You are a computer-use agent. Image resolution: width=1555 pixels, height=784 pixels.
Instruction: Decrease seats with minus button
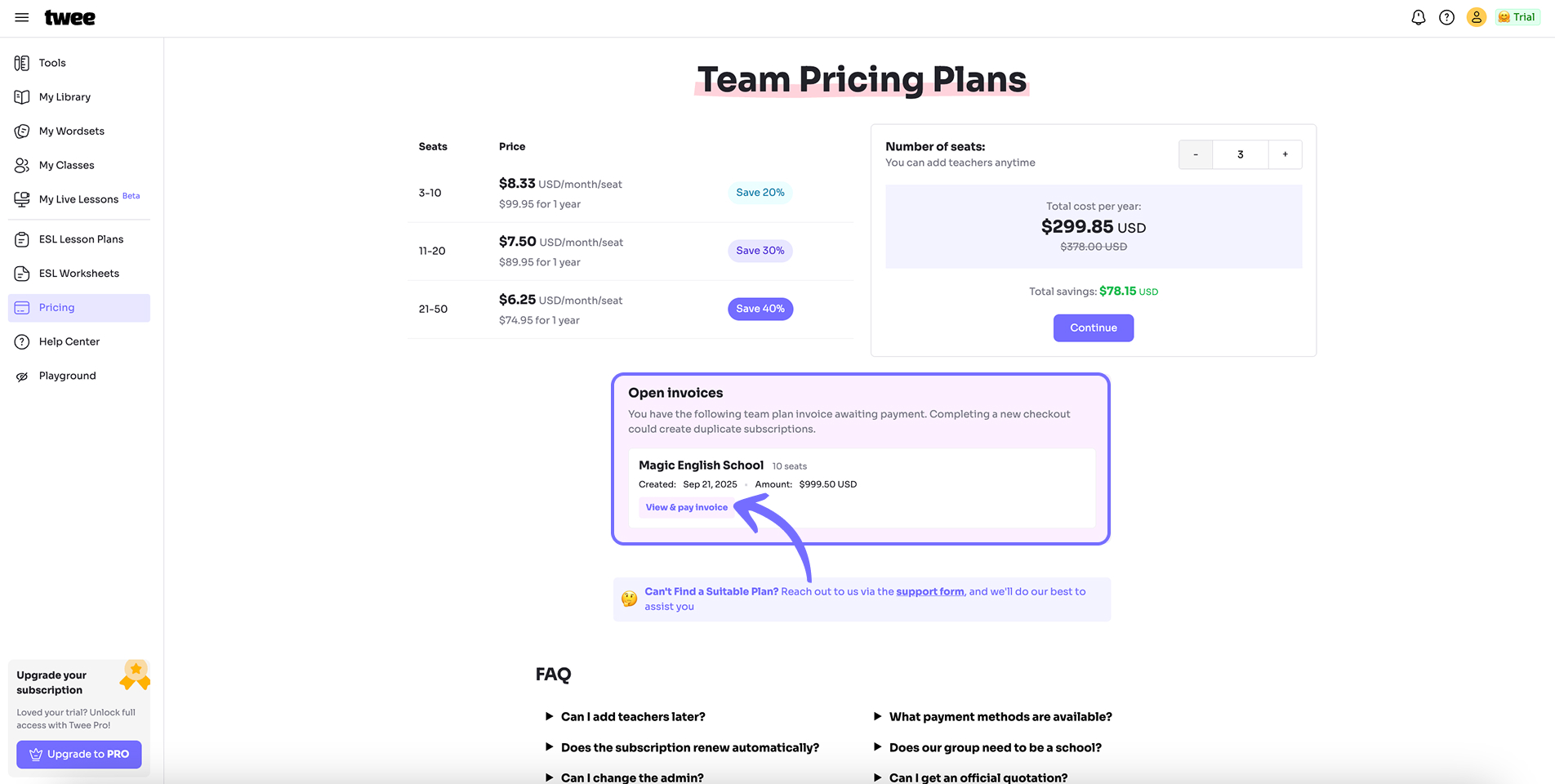(1196, 154)
